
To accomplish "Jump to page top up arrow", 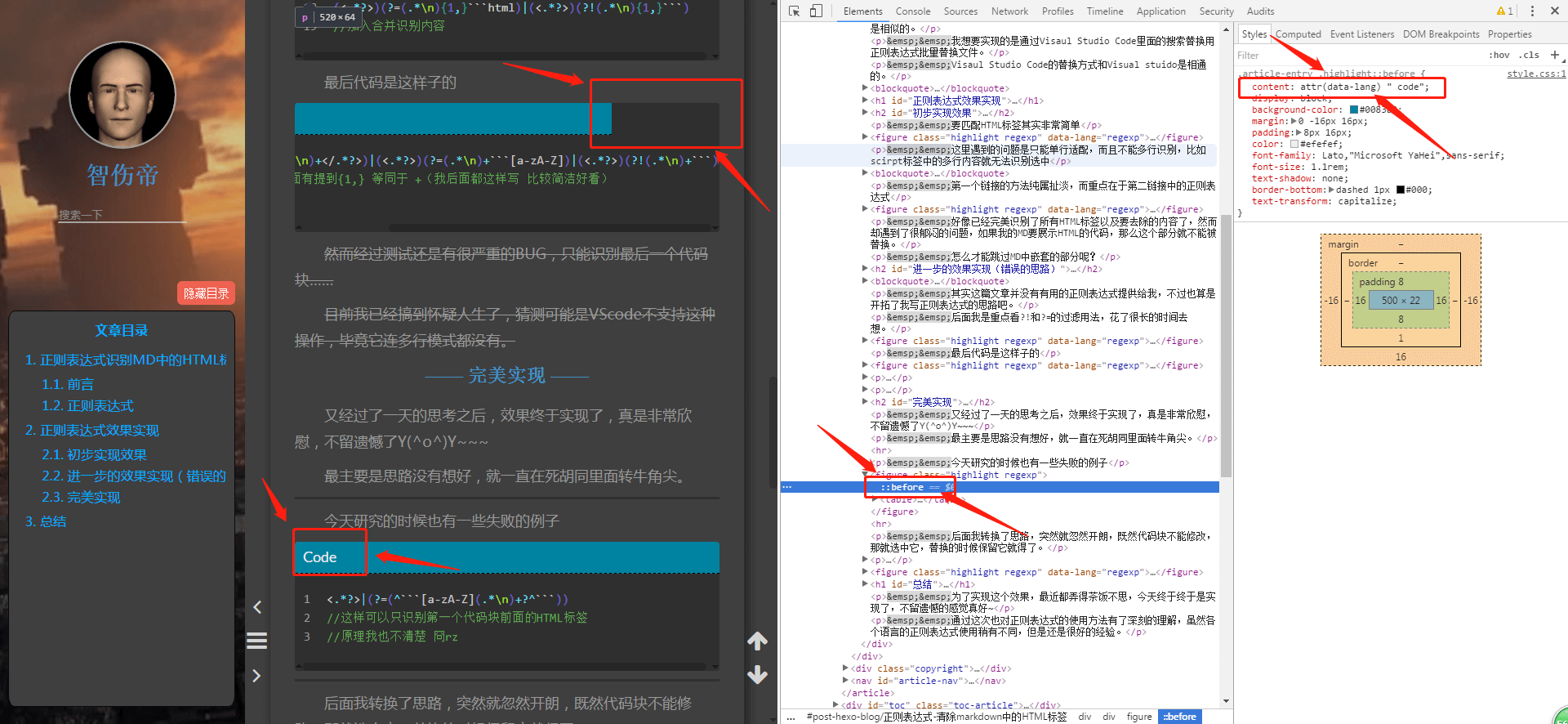I will coord(757,641).
